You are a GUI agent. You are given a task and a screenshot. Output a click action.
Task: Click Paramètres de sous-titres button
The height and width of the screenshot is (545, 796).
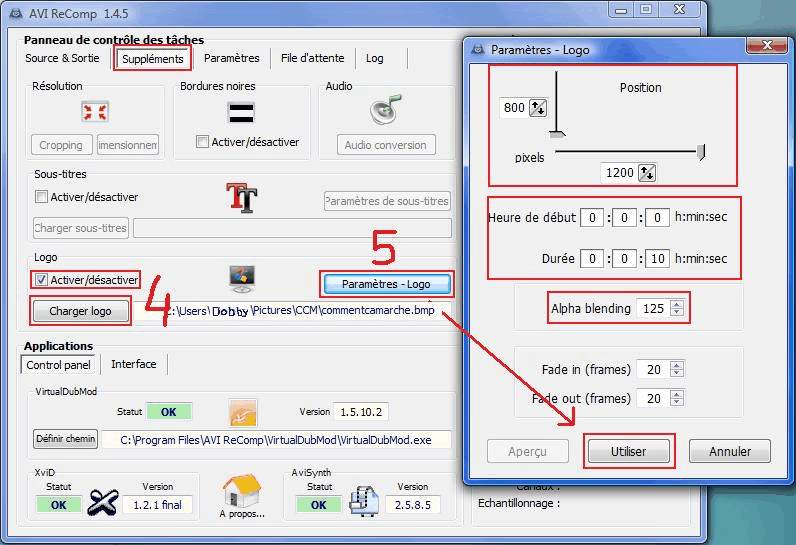coord(387,201)
